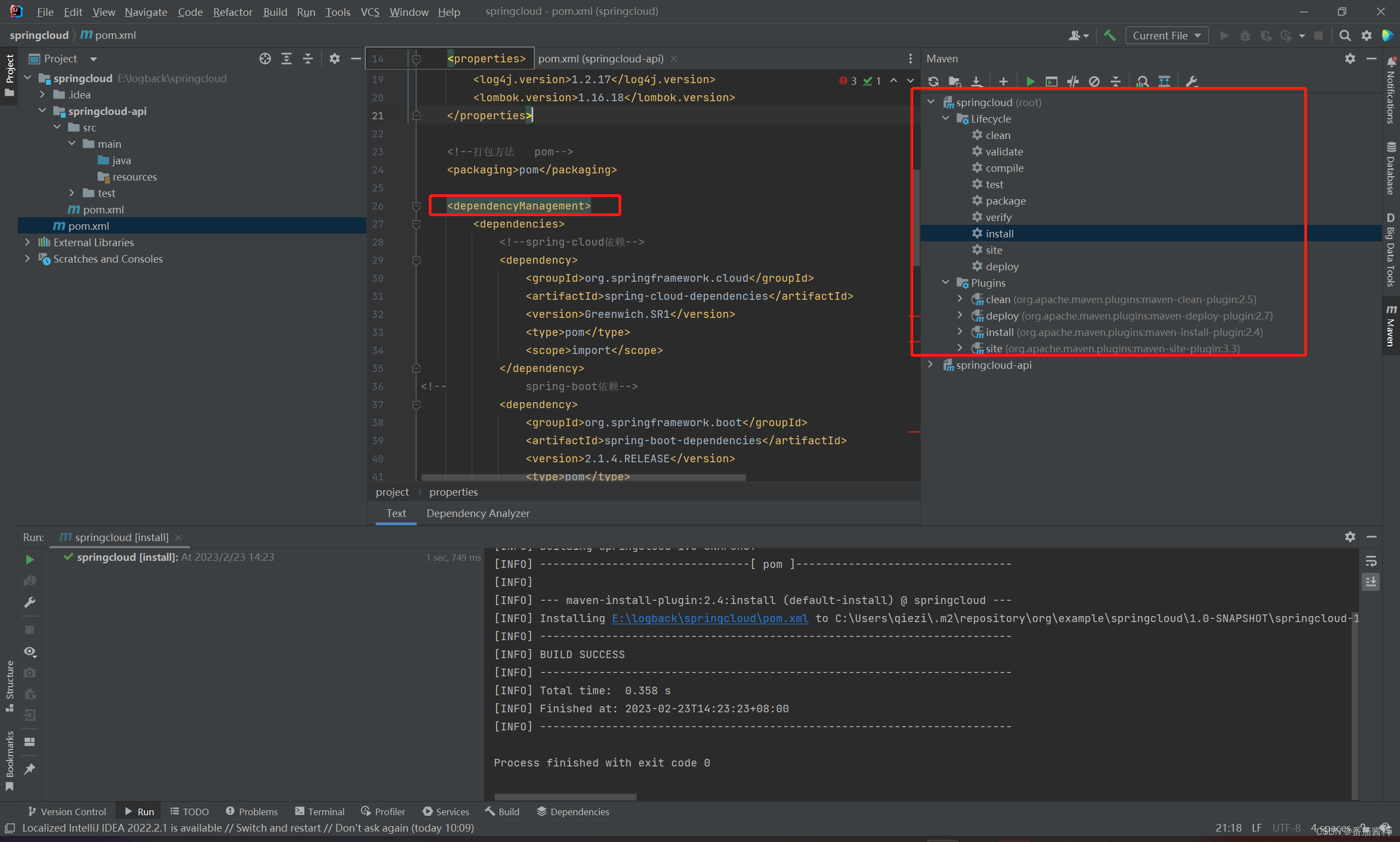Viewport: 1400px width, 842px height.
Task: Expand the springcloud-api Maven module
Action: point(930,365)
